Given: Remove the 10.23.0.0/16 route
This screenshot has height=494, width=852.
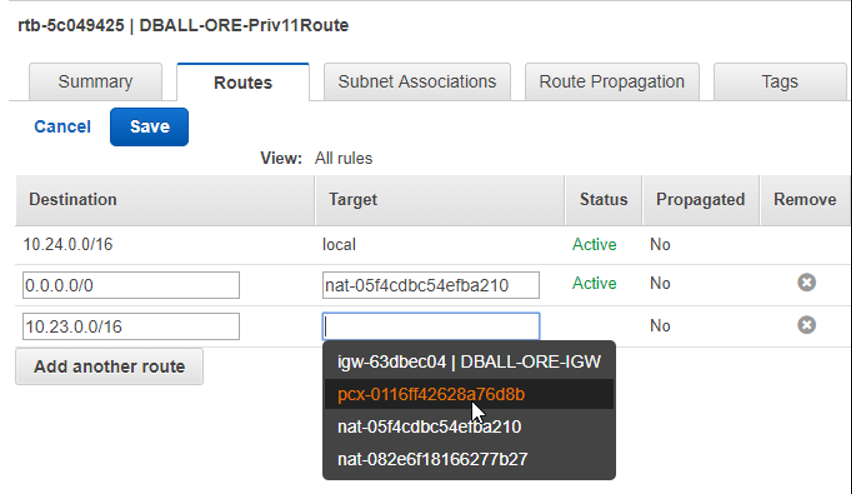Looking at the screenshot, I should tap(806, 325).
